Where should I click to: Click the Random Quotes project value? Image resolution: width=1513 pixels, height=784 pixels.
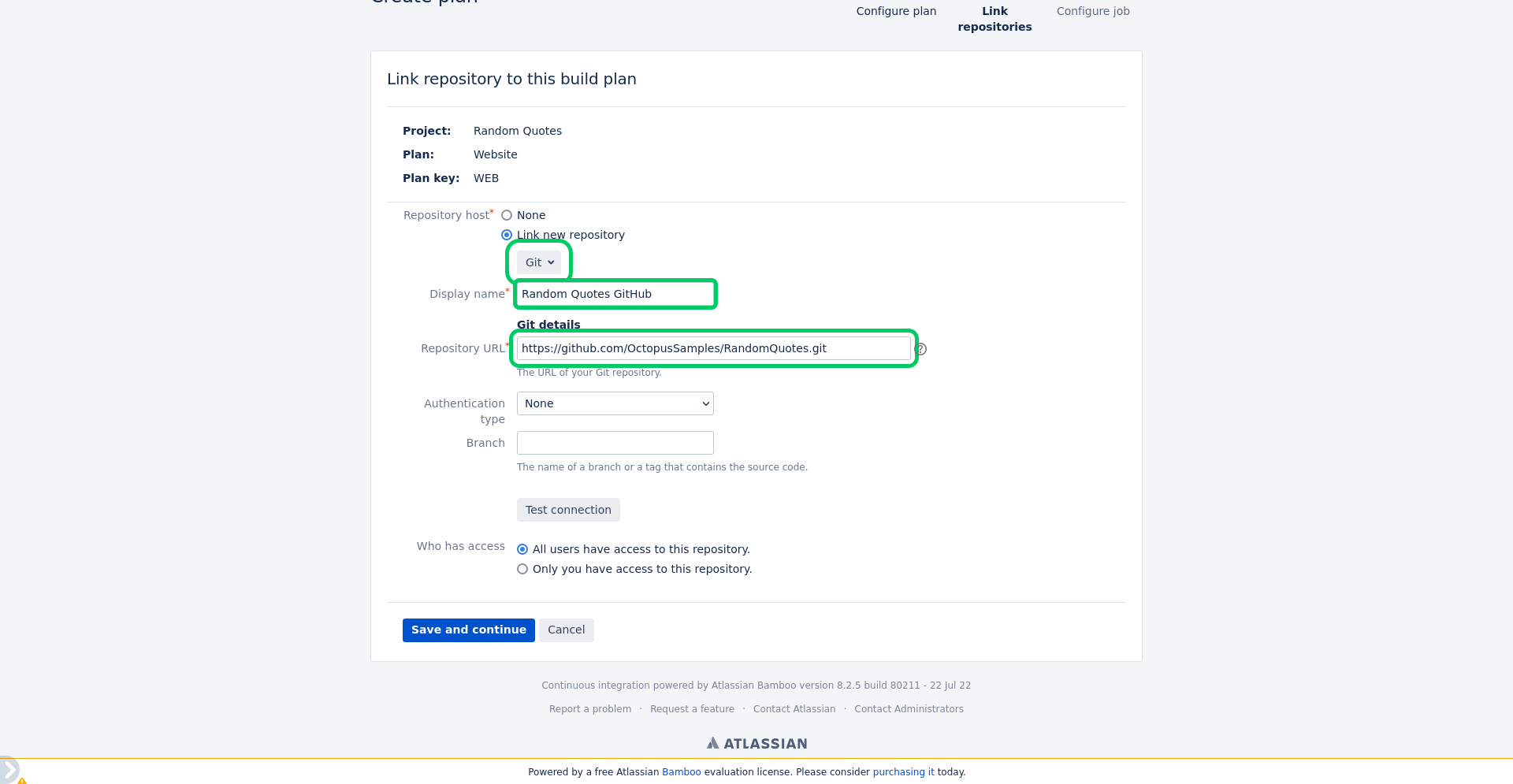518,131
